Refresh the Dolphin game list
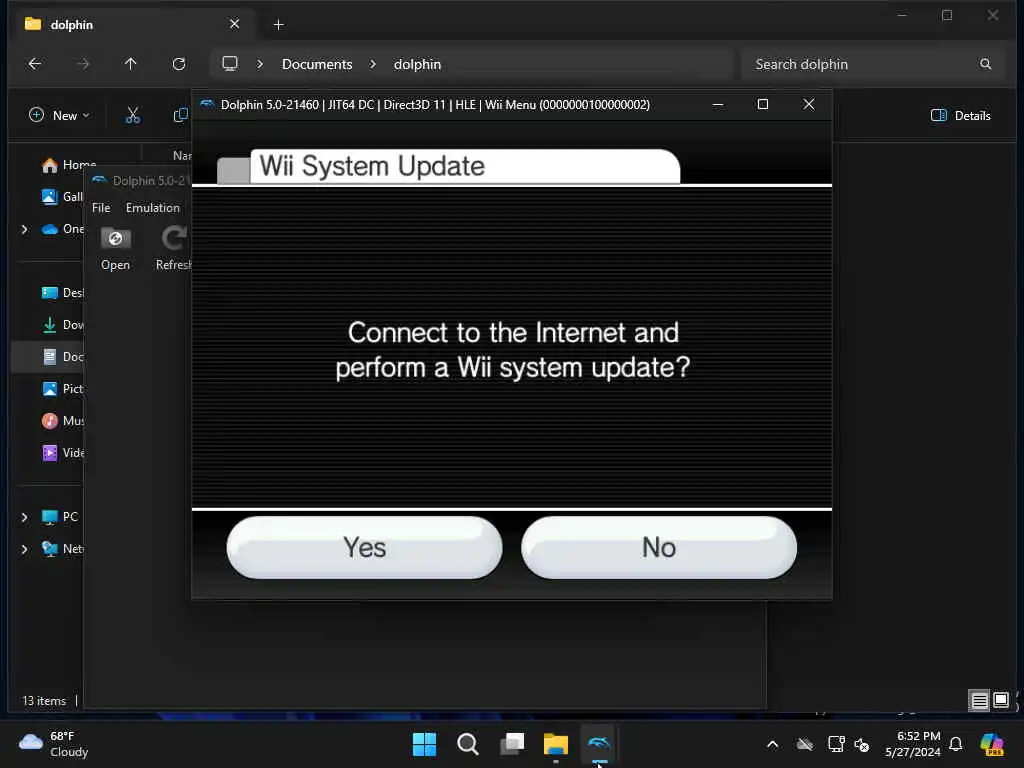1024x768 pixels. [174, 249]
